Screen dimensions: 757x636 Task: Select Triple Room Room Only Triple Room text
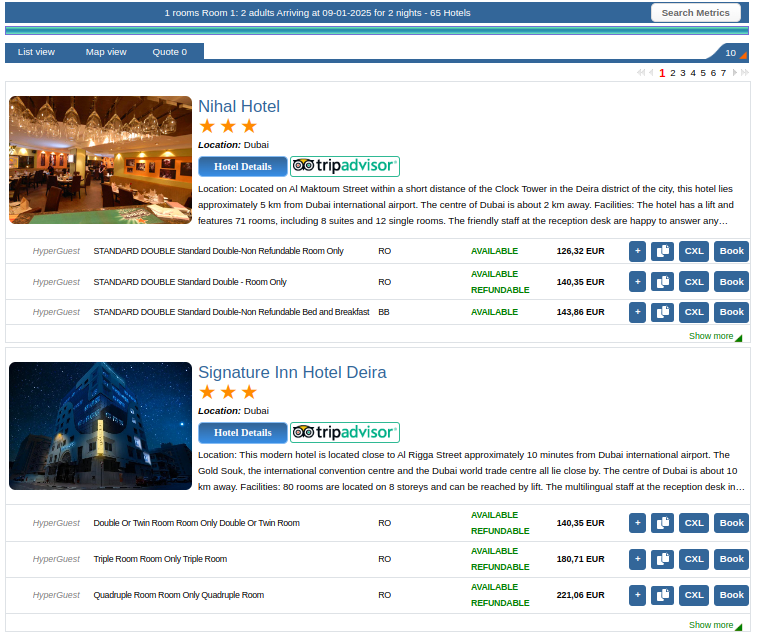coord(160,559)
